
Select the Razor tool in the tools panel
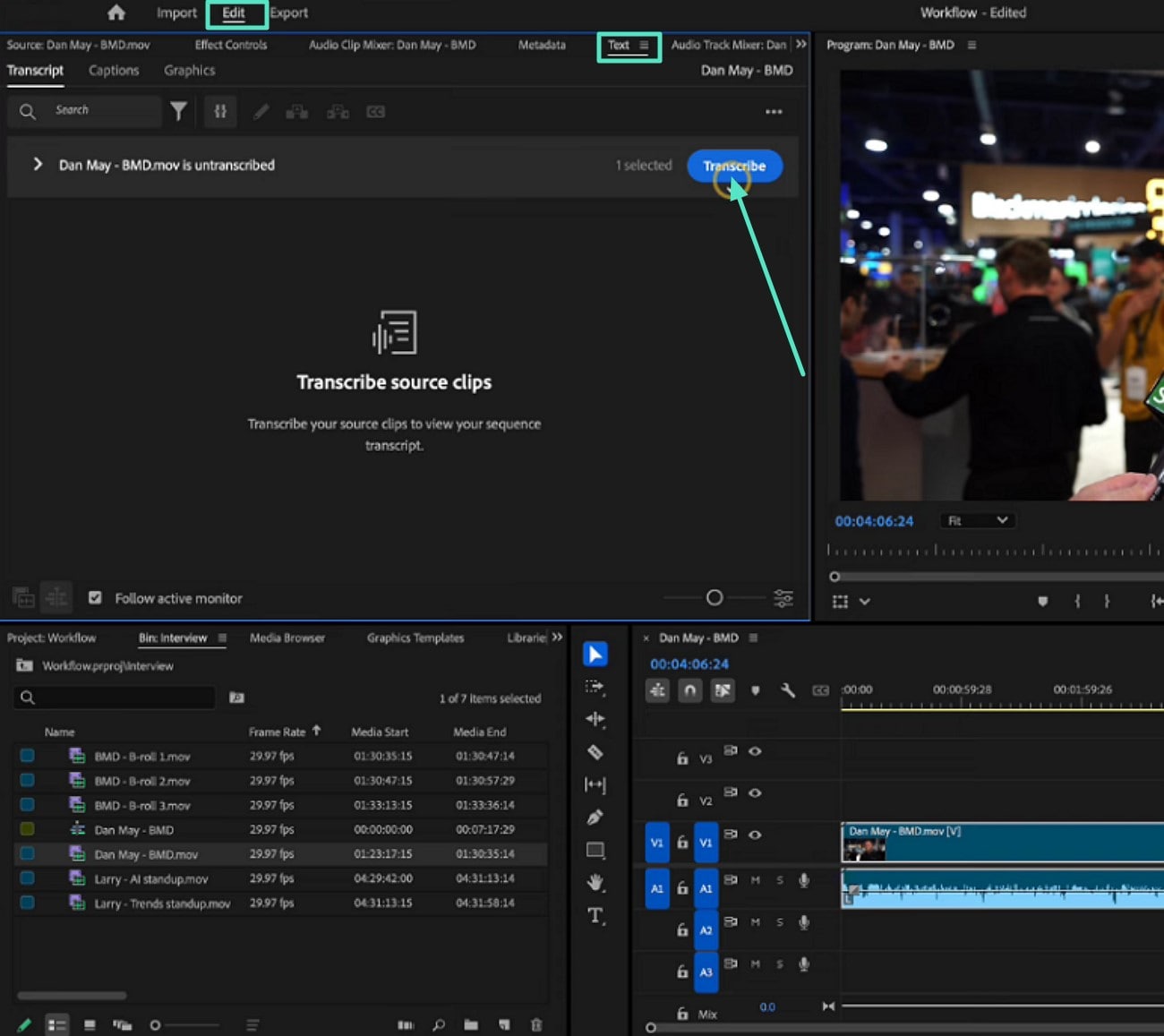[595, 752]
